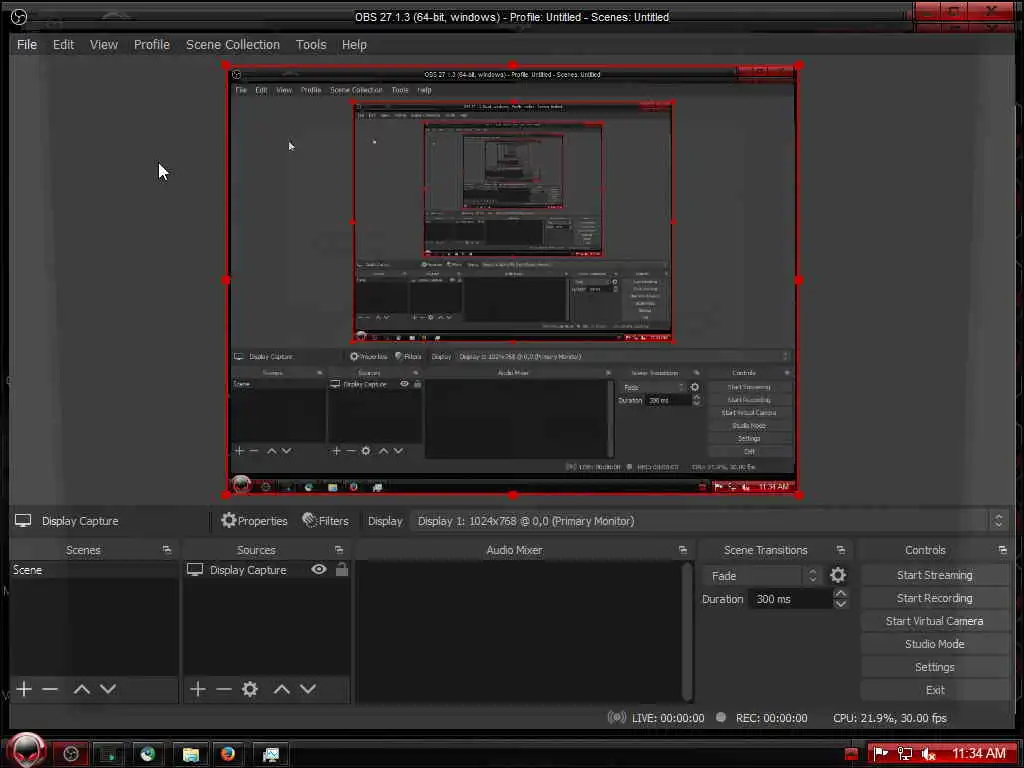The image size is (1024, 768).
Task: Open Firefox from the taskbar
Action: [228, 754]
